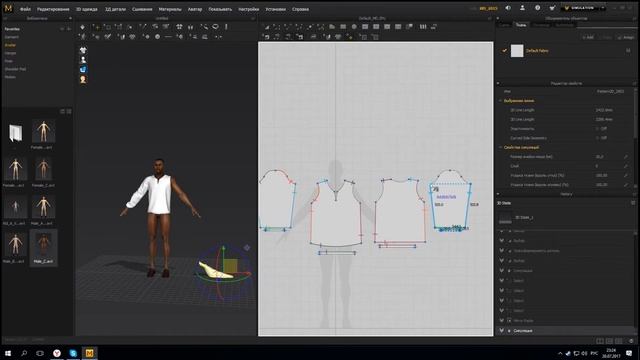The width and height of the screenshot is (640, 360).
Task: Select the Circle pattern tool in 2D toolbar
Action: (x=354, y=27)
